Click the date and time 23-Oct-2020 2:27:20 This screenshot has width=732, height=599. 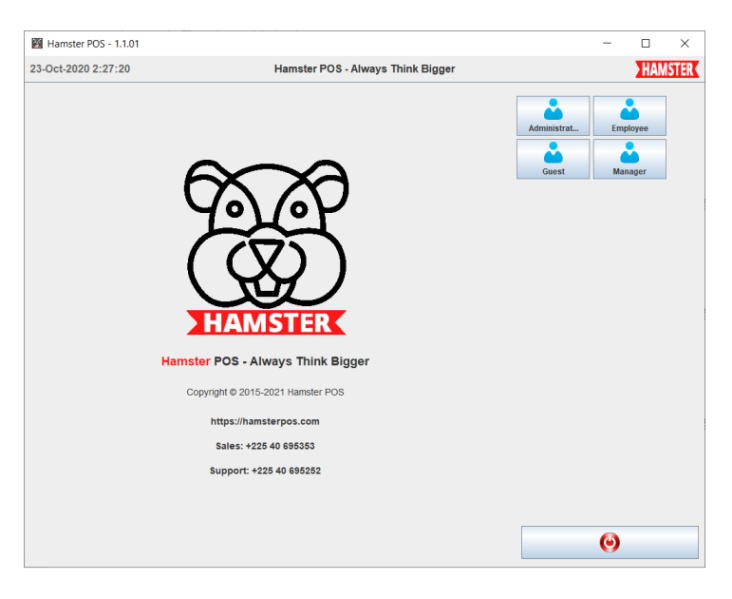80,69
